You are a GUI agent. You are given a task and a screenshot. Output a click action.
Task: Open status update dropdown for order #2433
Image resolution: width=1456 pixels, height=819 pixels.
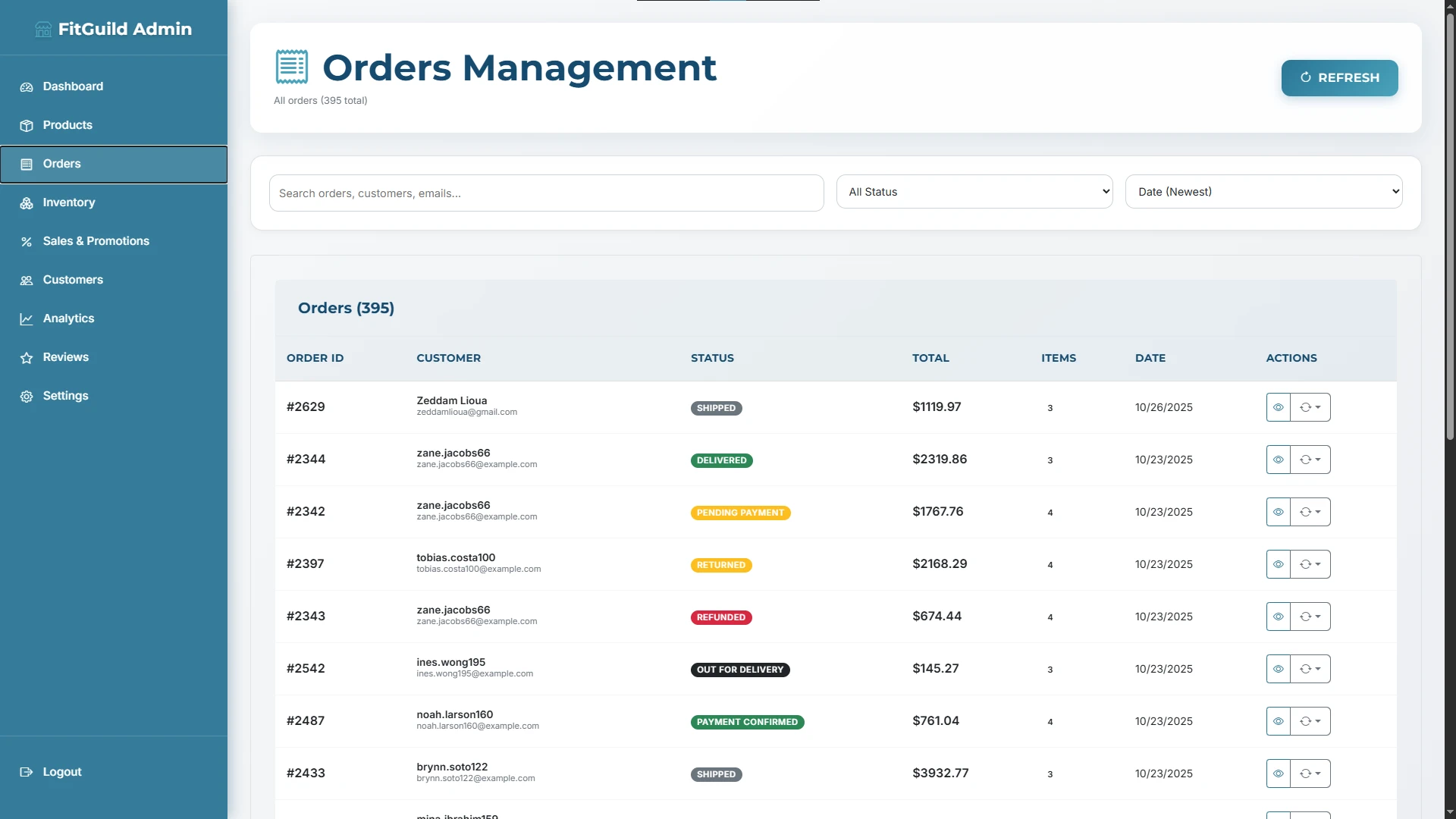coord(1310,773)
